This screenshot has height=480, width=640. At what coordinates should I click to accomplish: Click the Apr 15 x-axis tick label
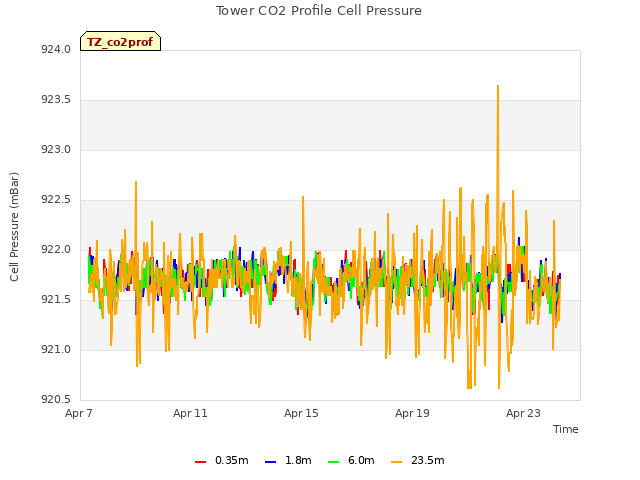(x=301, y=413)
